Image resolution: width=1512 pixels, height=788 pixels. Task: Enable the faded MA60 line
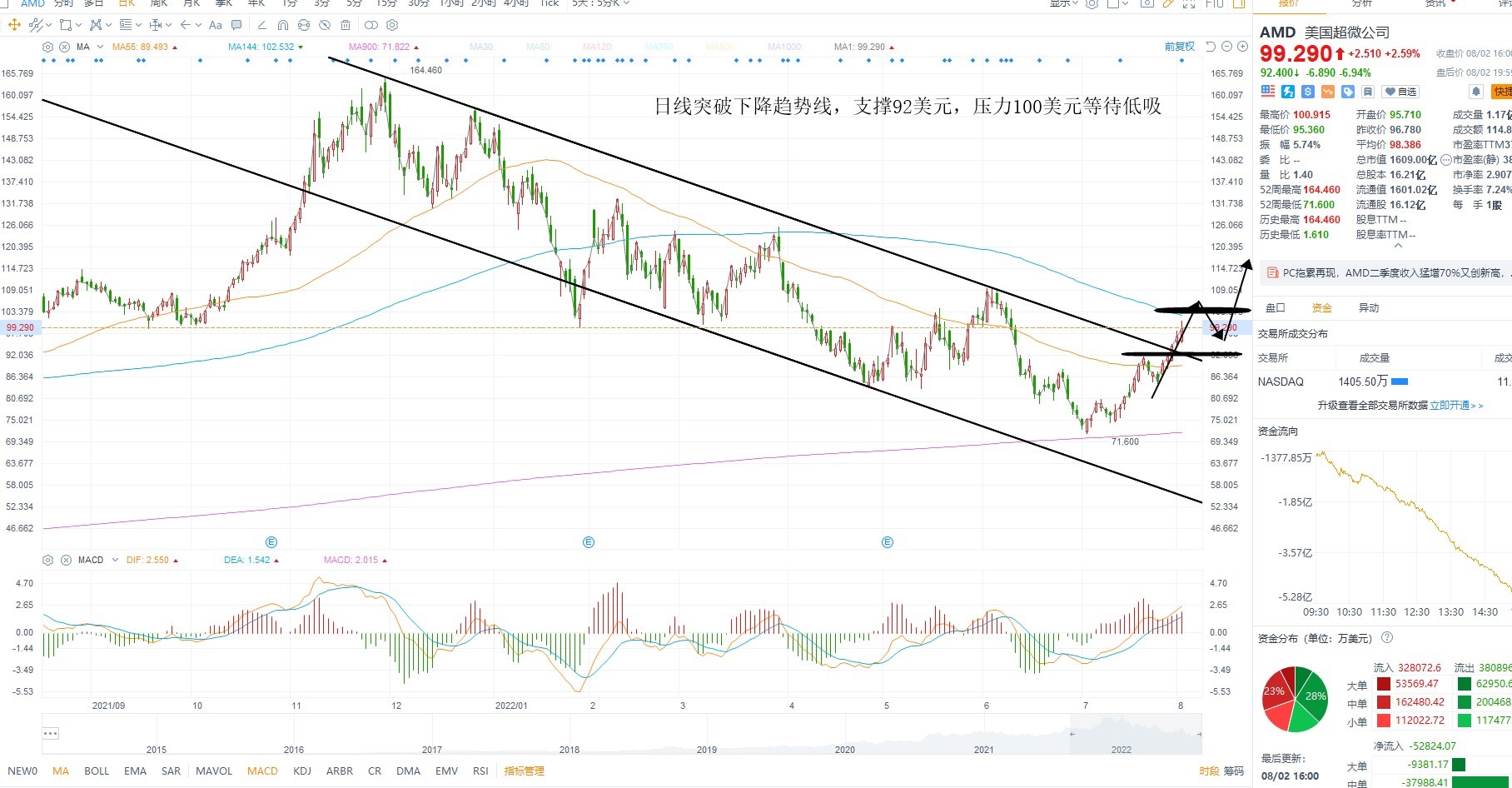[x=539, y=47]
